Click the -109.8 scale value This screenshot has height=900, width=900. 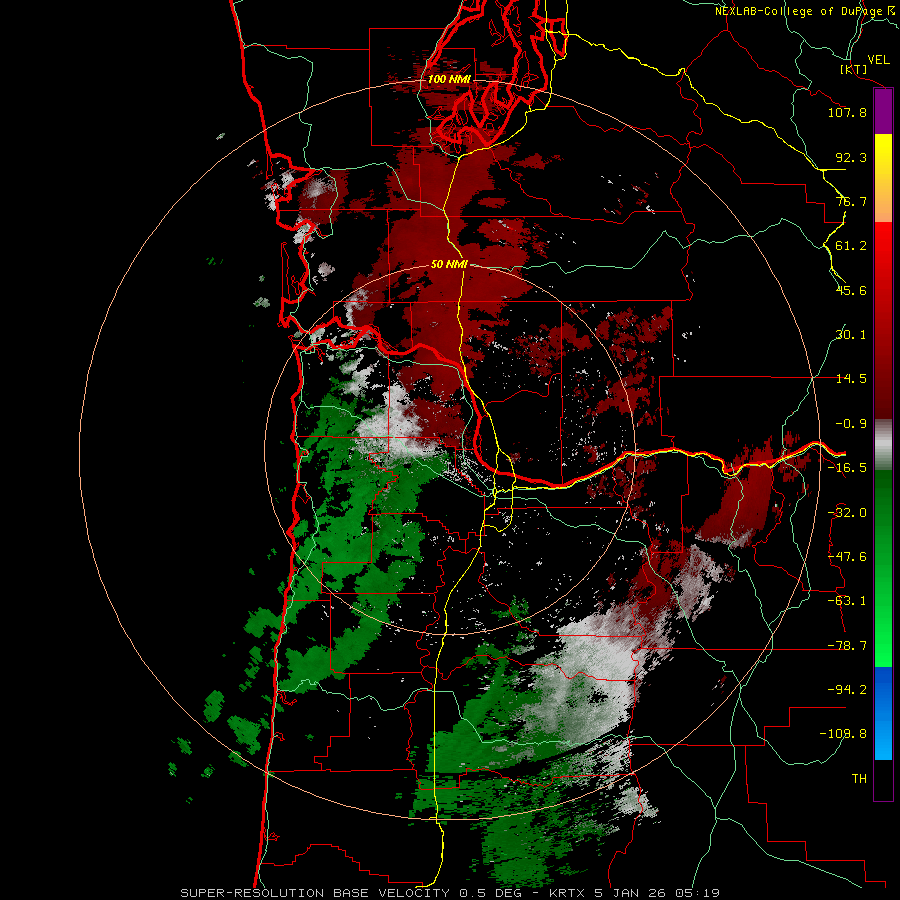(x=843, y=734)
